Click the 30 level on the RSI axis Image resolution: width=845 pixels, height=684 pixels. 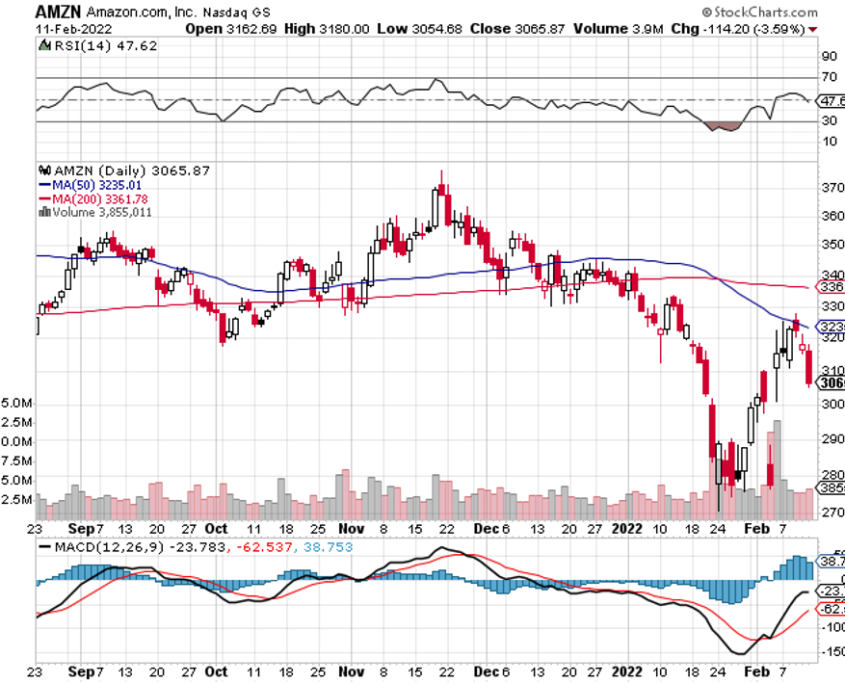tap(829, 121)
